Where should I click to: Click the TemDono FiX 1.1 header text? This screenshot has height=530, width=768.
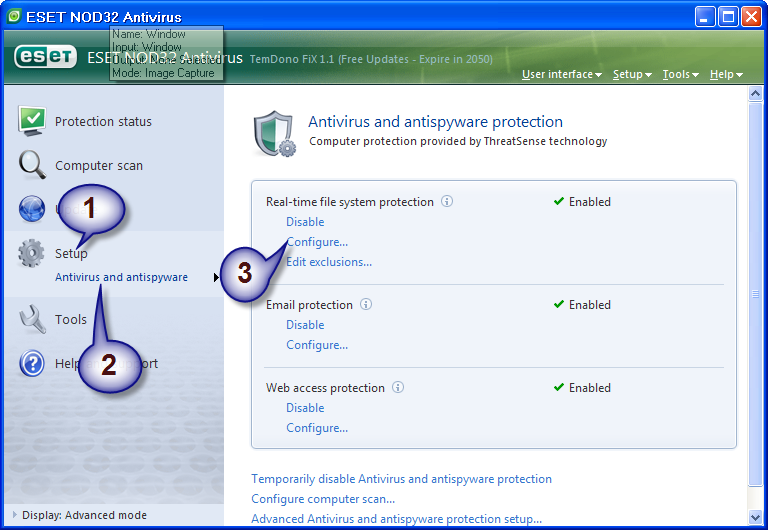(x=371, y=59)
